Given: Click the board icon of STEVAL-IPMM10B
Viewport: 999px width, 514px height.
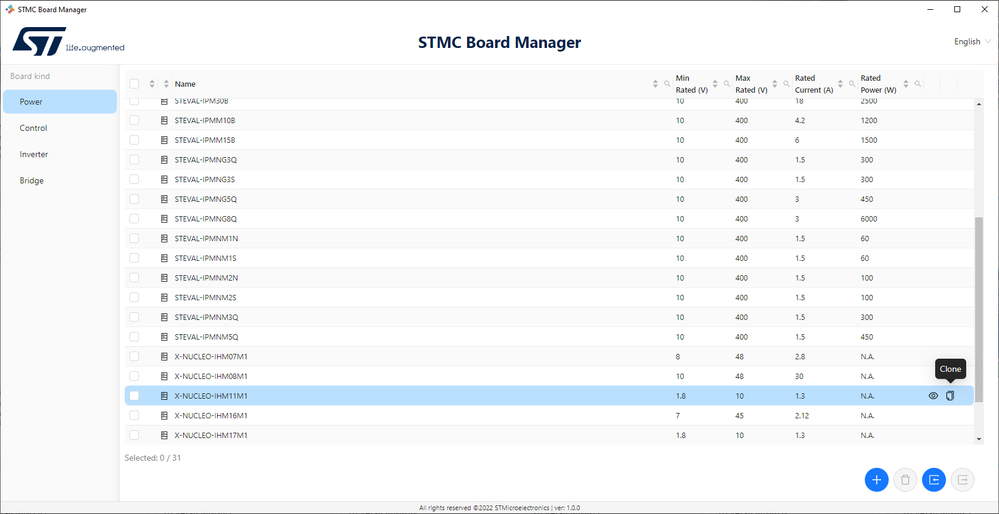Looking at the screenshot, I should point(164,120).
